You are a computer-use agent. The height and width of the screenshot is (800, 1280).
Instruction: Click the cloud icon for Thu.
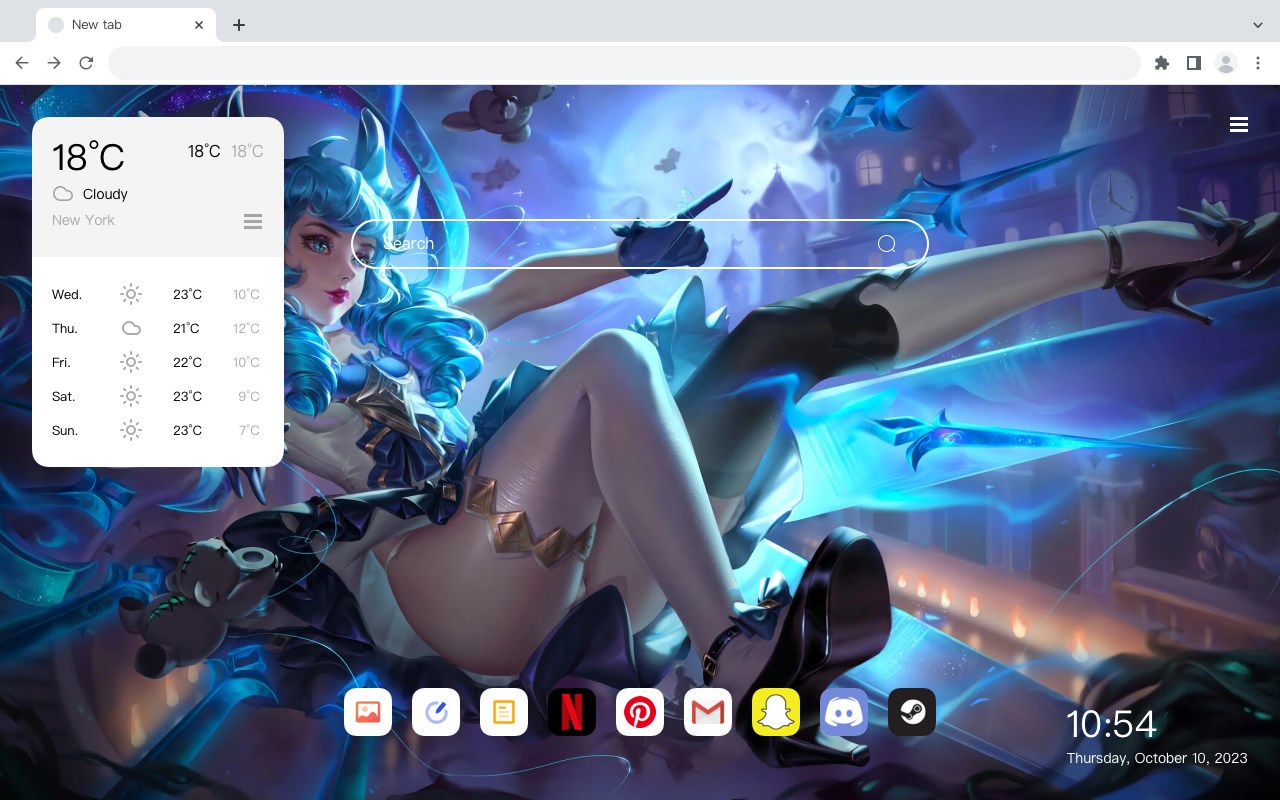131,328
